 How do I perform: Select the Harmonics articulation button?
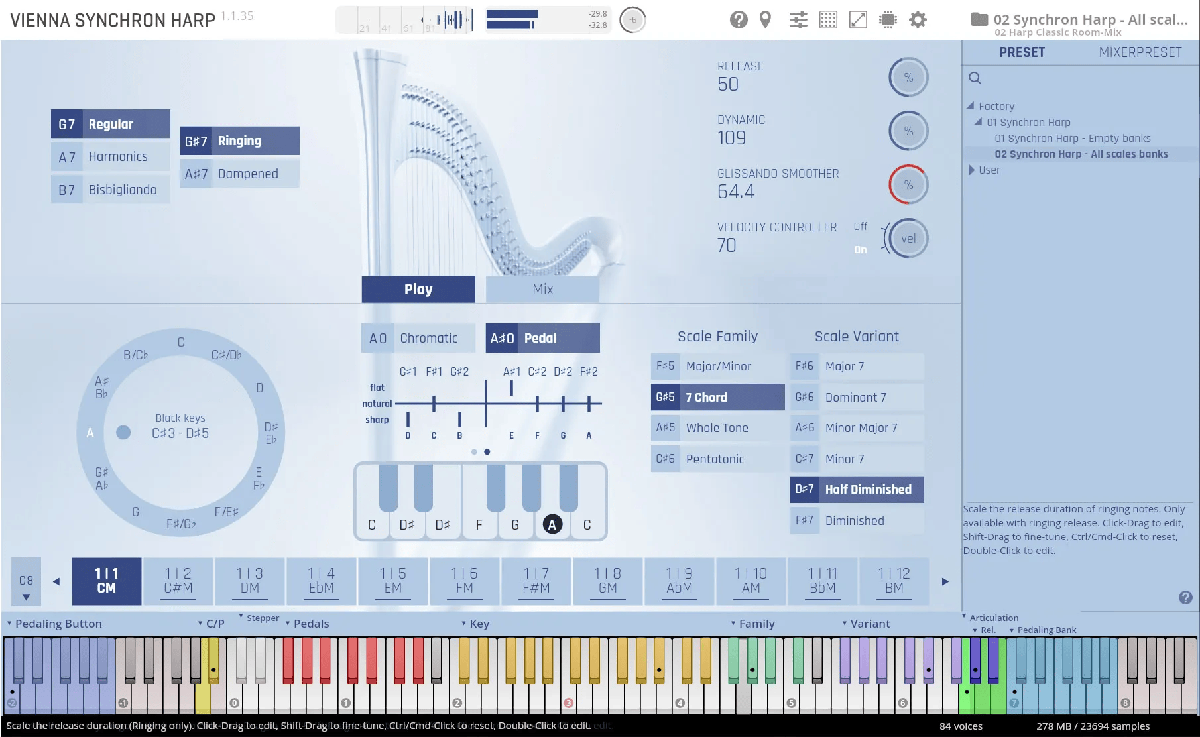[111, 157]
